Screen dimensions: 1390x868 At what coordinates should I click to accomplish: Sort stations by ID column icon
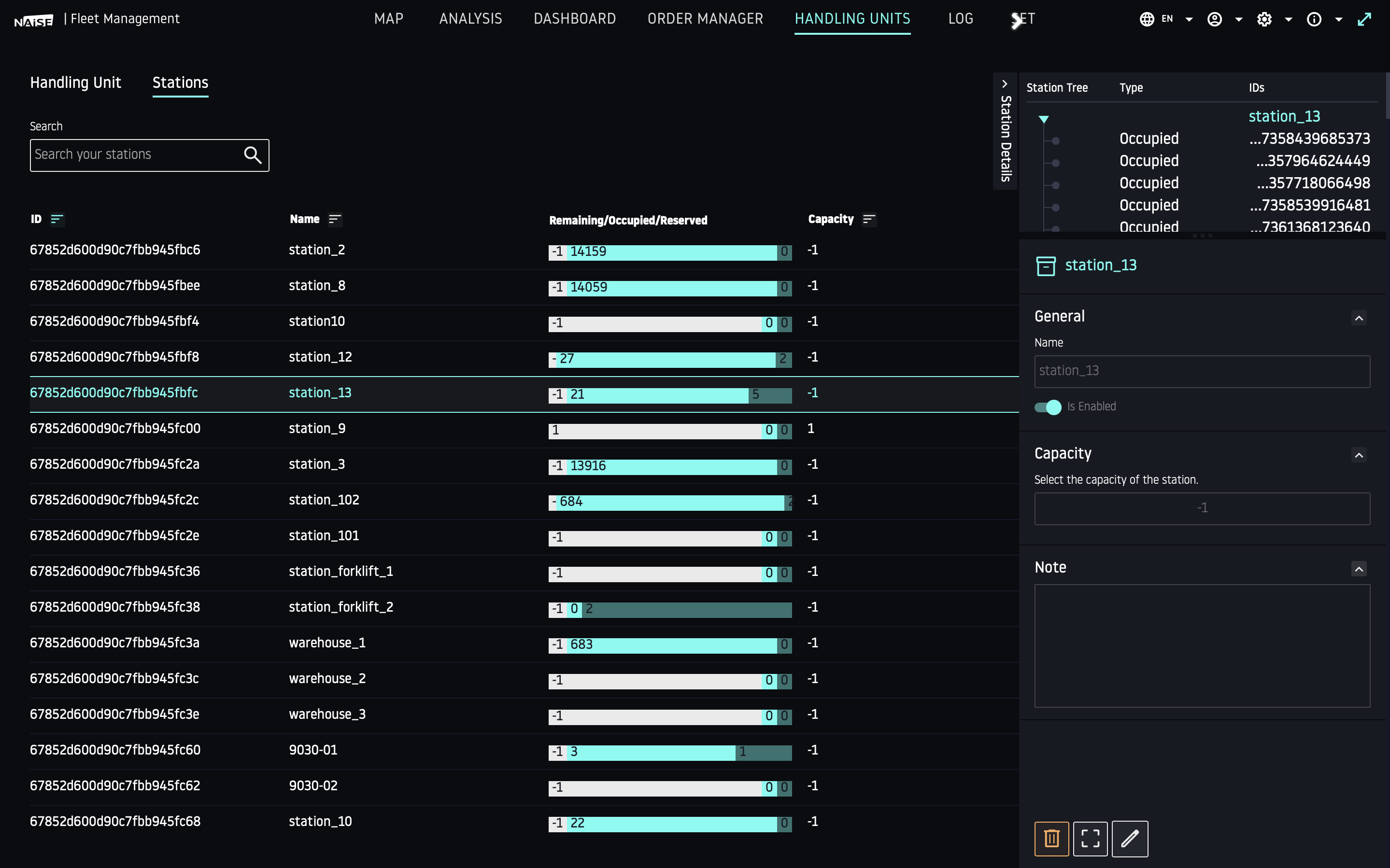(x=56, y=219)
